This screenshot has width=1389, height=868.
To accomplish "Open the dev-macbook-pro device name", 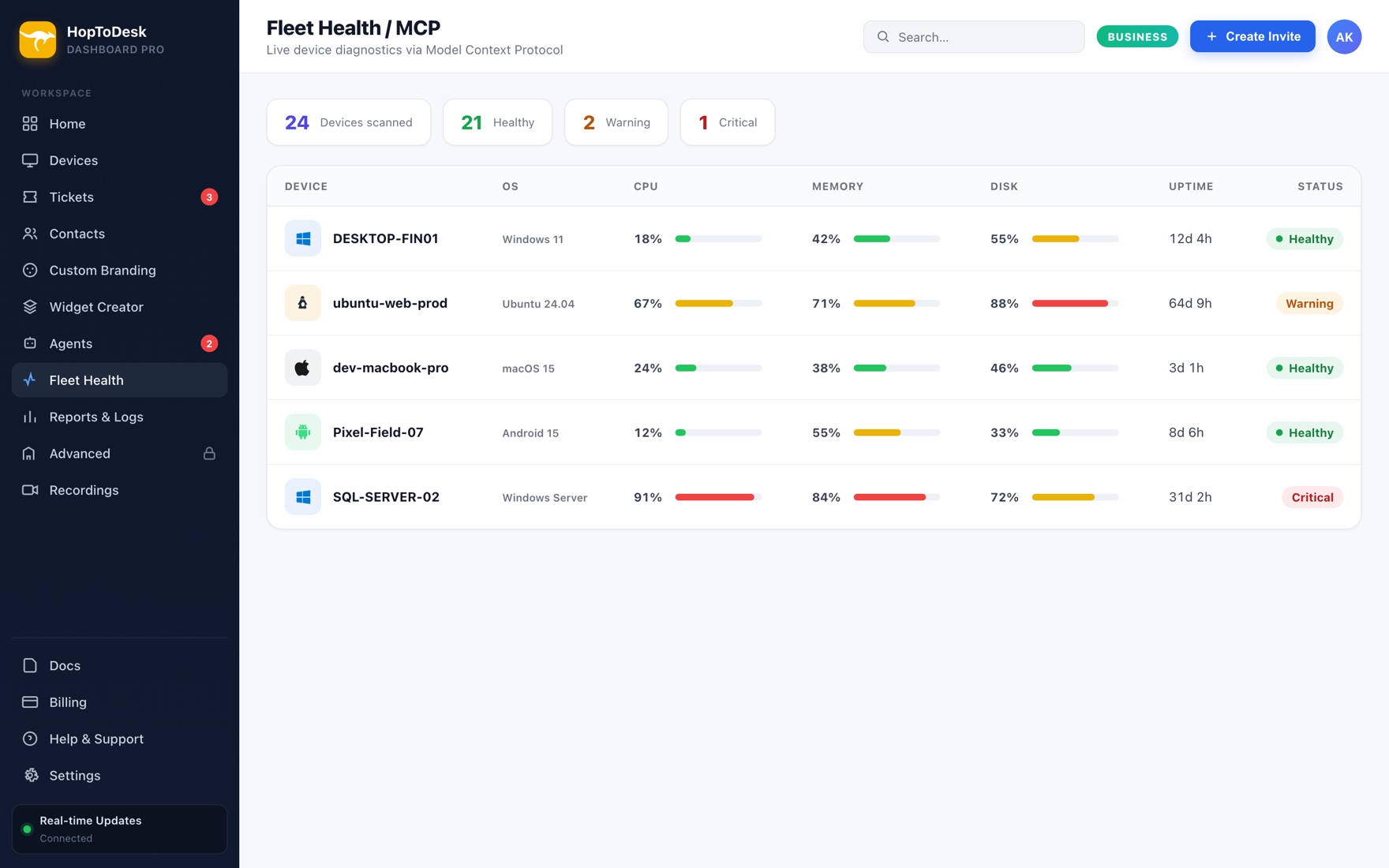I will click(391, 368).
